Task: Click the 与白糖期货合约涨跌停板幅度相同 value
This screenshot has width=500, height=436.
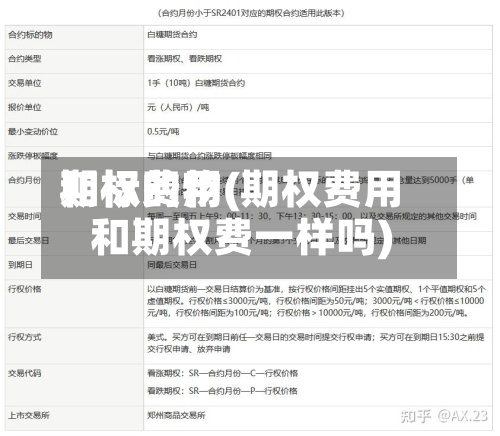Action: point(210,155)
